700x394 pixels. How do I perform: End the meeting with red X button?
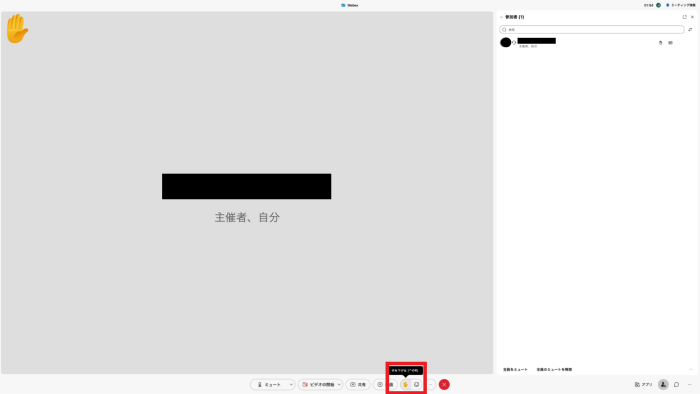coord(444,385)
